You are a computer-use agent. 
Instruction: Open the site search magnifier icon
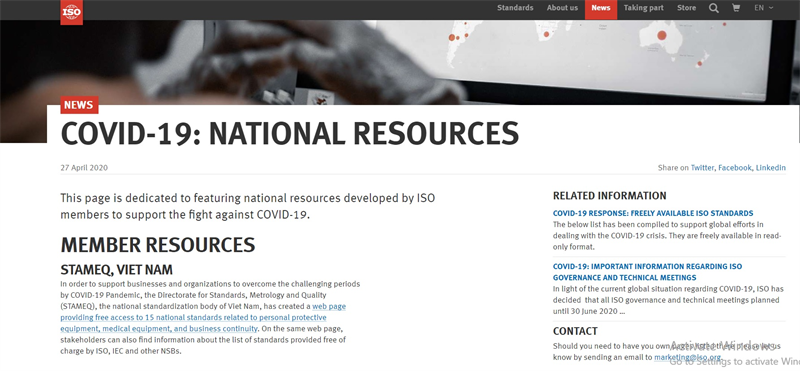click(714, 8)
